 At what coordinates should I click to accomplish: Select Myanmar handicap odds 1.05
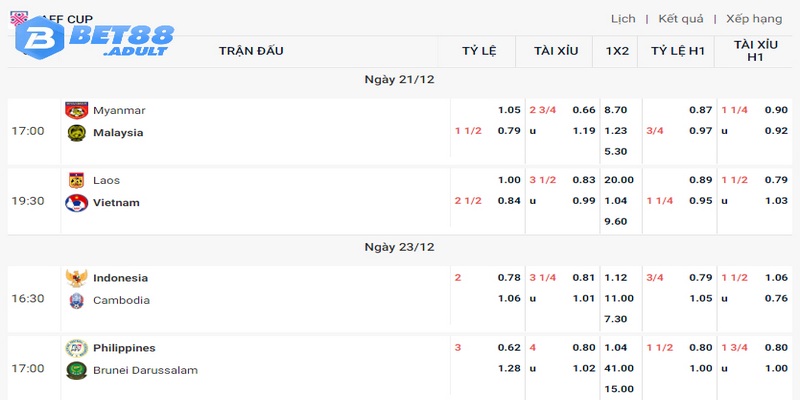(x=509, y=110)
